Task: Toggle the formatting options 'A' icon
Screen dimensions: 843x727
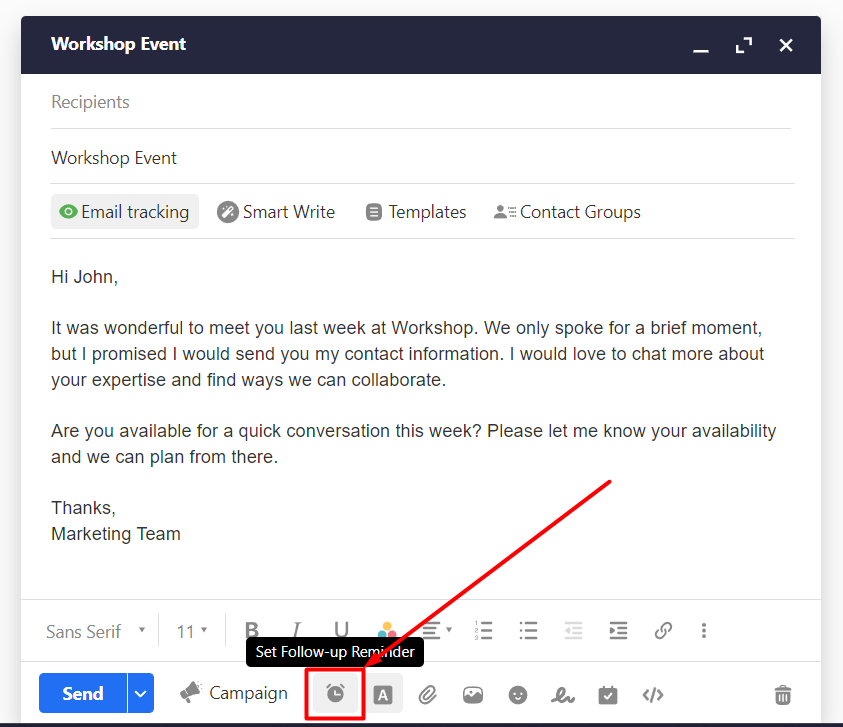Action: point(382,694)
